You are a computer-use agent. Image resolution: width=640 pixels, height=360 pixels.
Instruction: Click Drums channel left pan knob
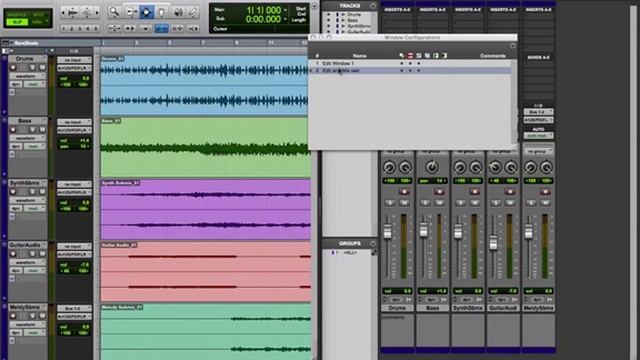389,167
